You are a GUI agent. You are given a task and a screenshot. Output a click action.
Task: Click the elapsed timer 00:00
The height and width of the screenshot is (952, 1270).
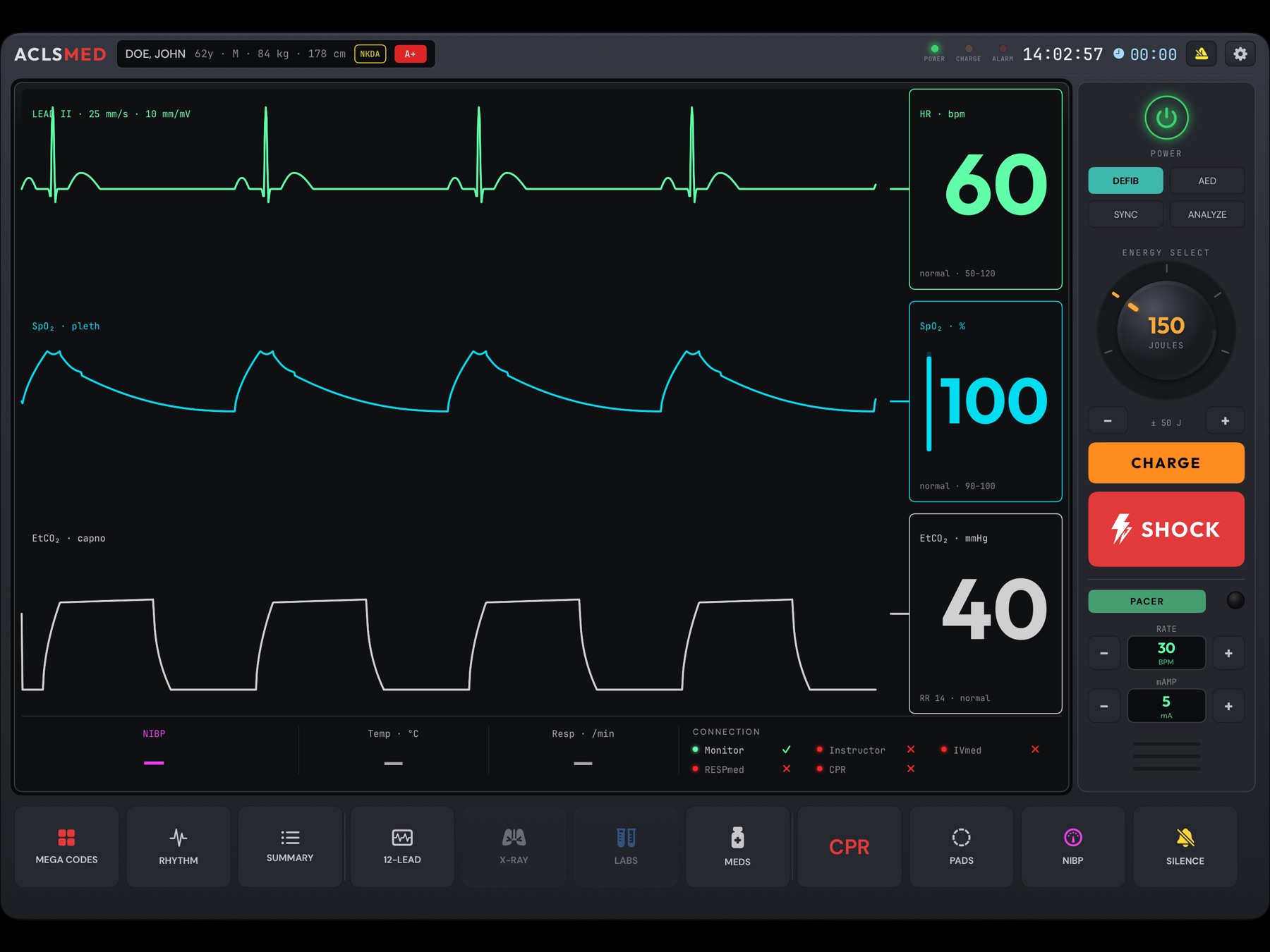tap(1154, 54)
